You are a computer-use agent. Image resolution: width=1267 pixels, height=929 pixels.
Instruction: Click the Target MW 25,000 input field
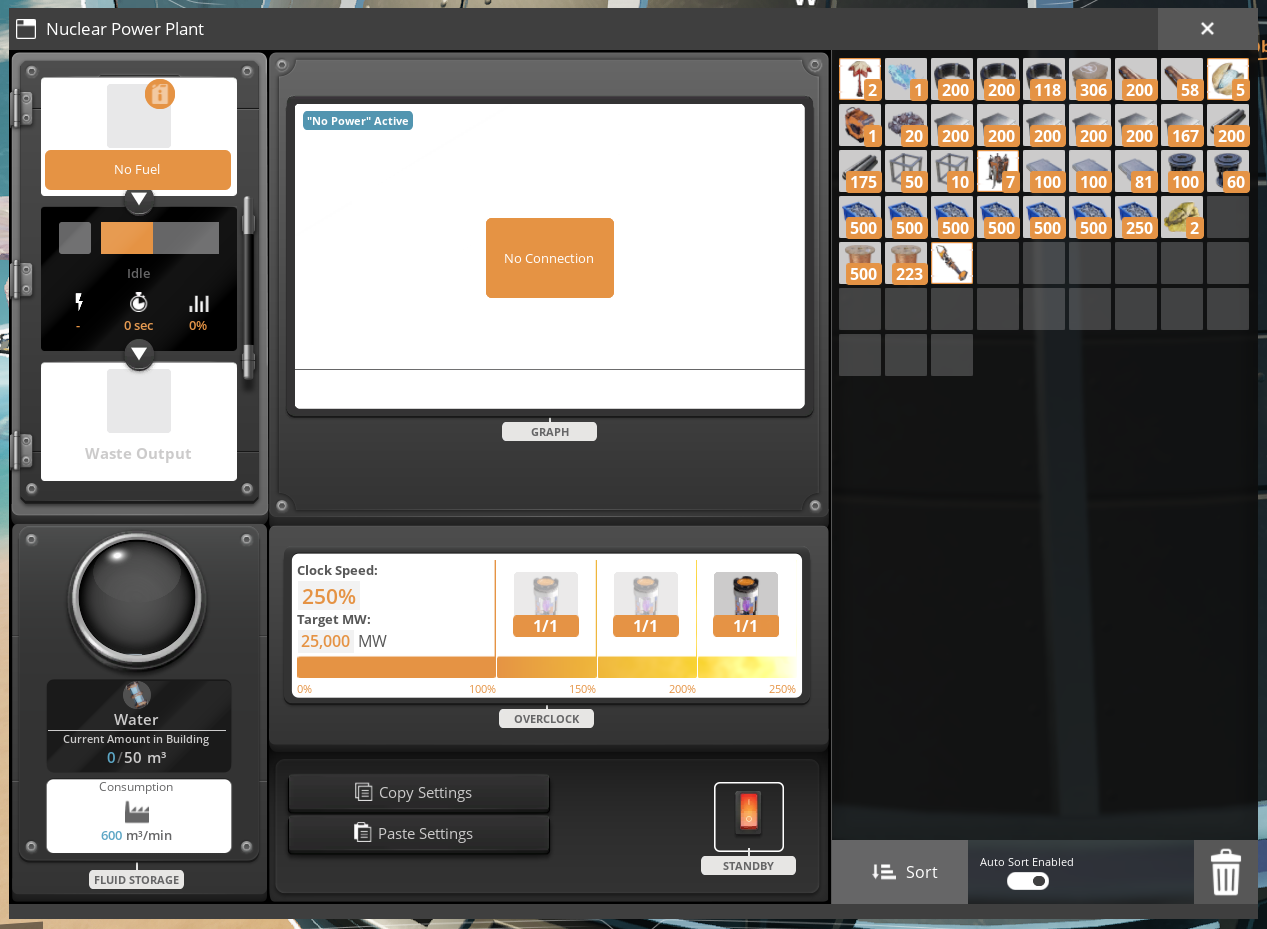[325, 641]
